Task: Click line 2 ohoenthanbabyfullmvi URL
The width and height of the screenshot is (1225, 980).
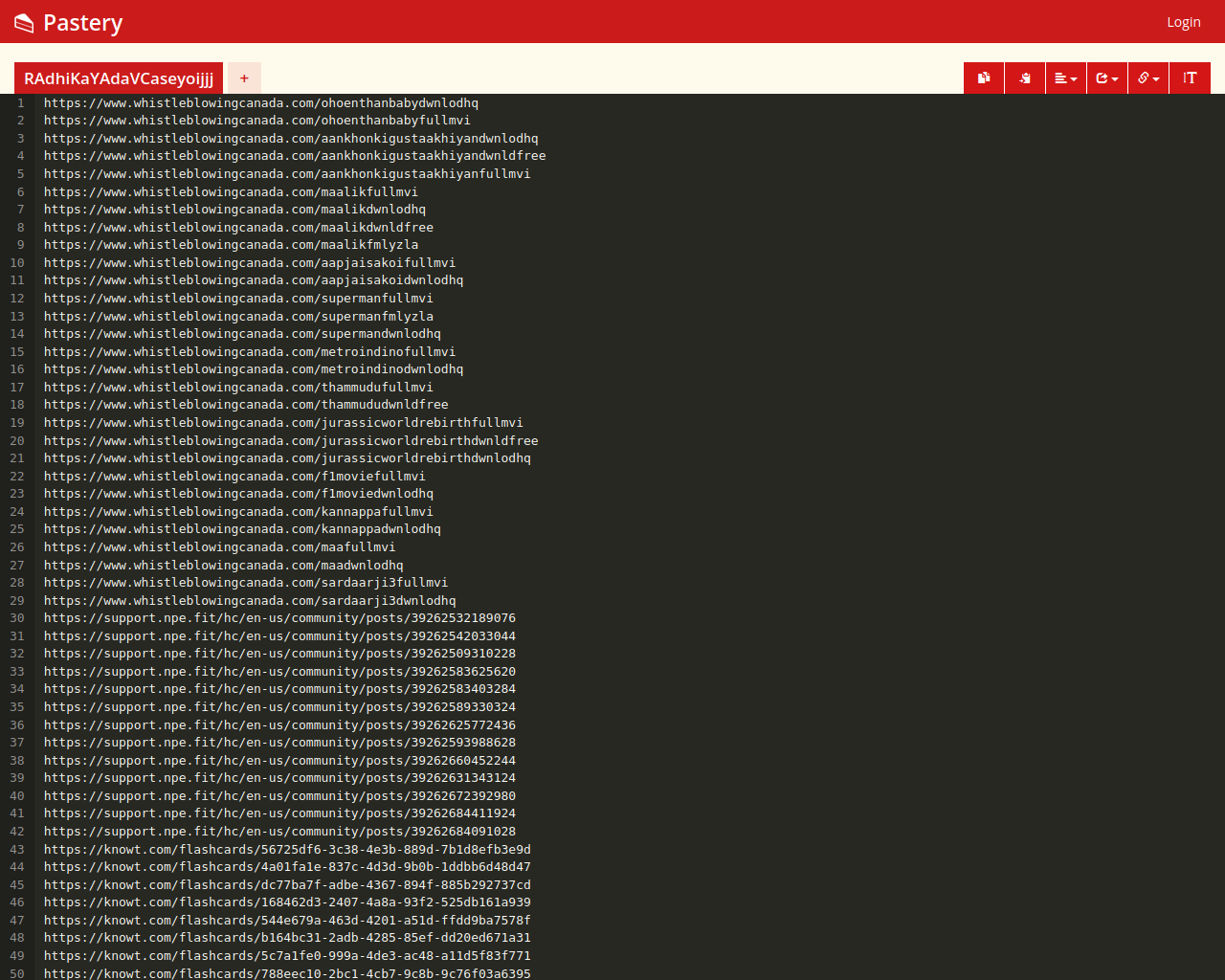Action: (257, 121)
